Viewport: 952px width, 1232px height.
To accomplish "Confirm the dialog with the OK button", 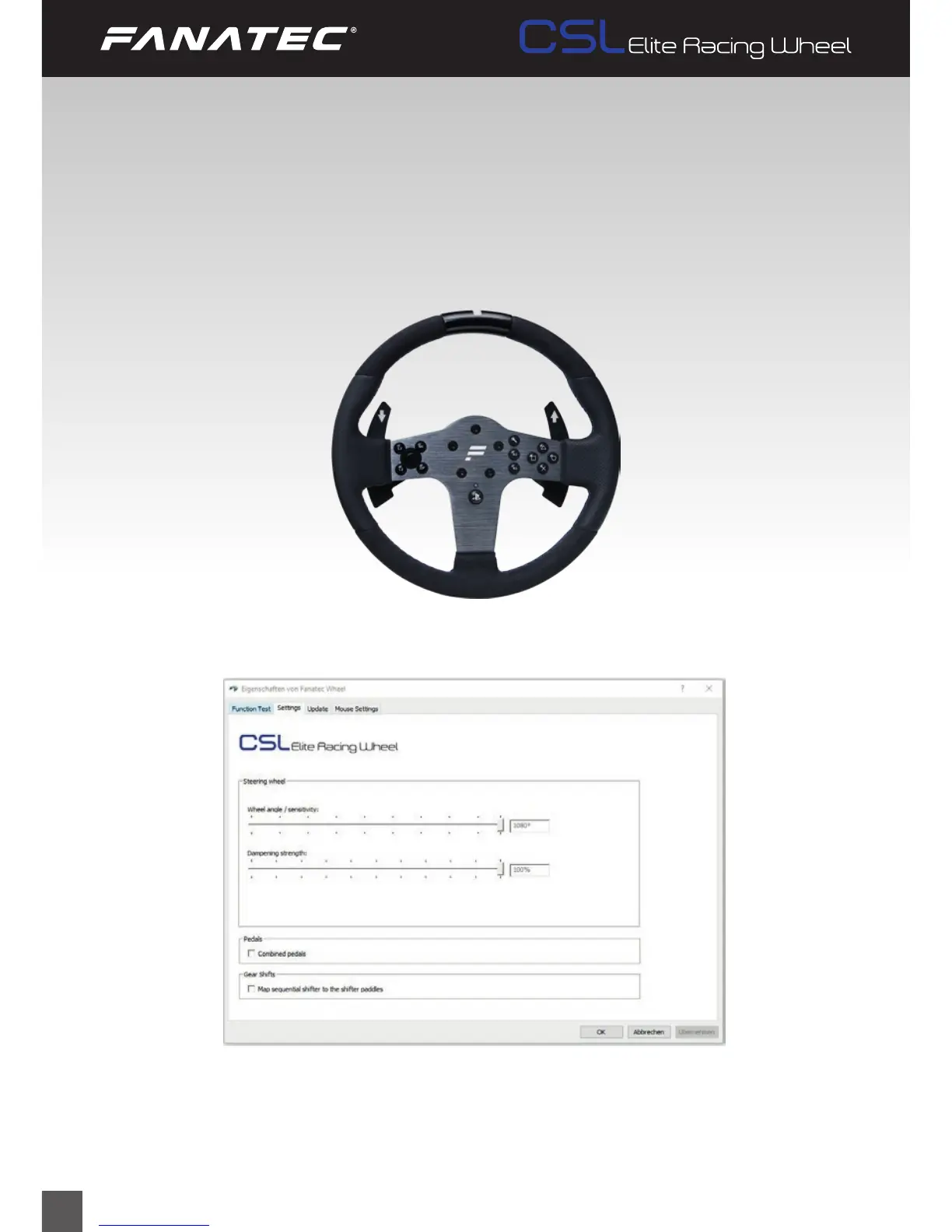I will 601,1031.
